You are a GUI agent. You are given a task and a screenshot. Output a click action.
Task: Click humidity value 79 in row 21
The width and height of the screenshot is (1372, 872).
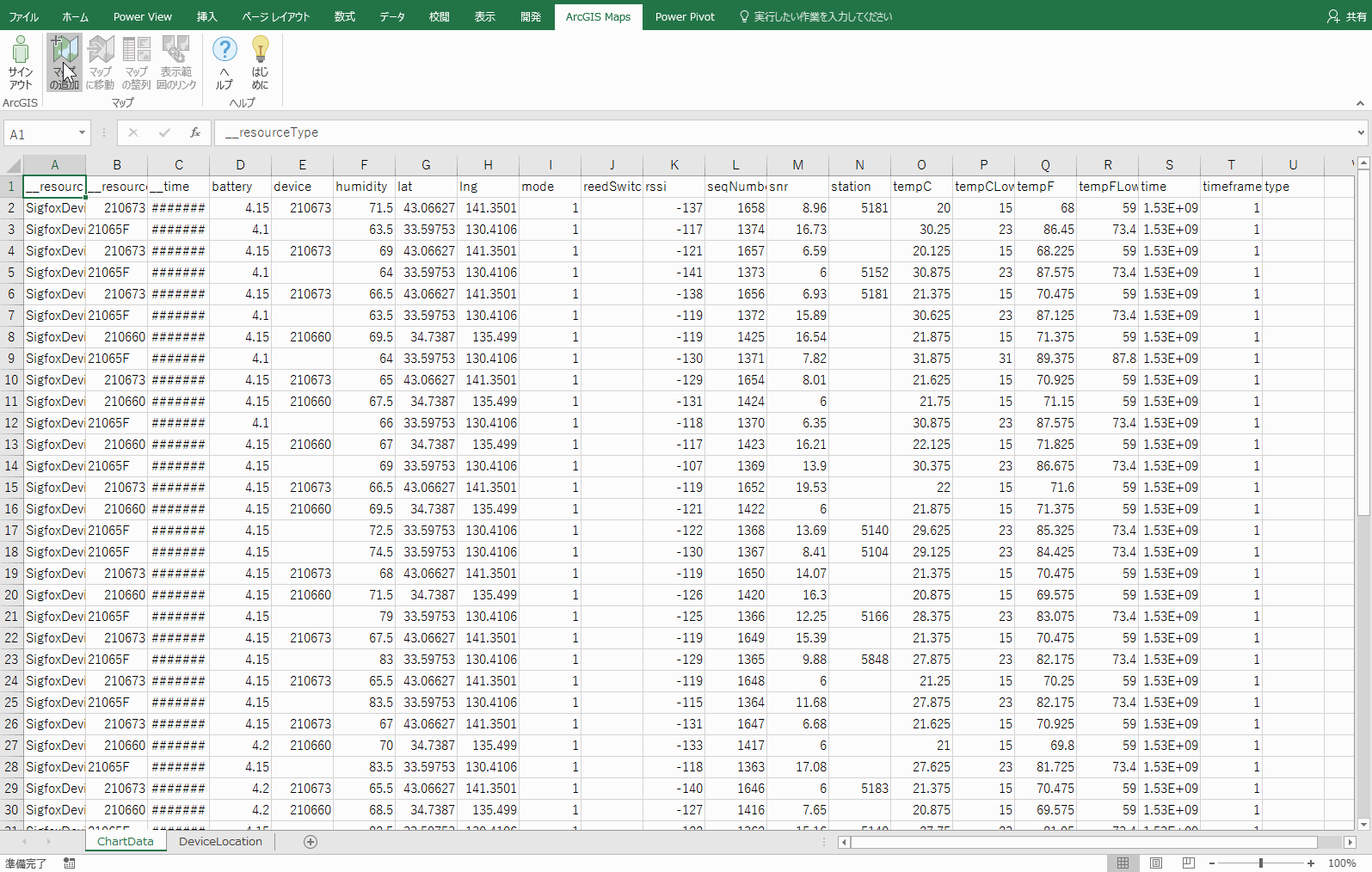[364, 617]
